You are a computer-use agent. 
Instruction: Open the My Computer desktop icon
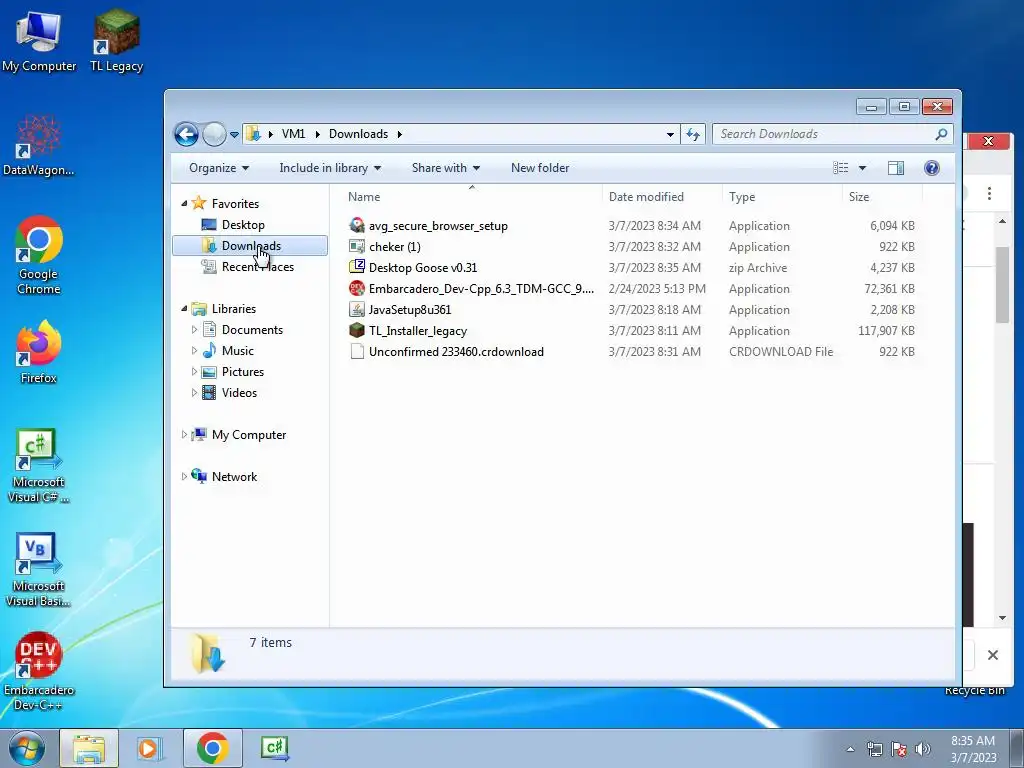click(x=39, y=42)
